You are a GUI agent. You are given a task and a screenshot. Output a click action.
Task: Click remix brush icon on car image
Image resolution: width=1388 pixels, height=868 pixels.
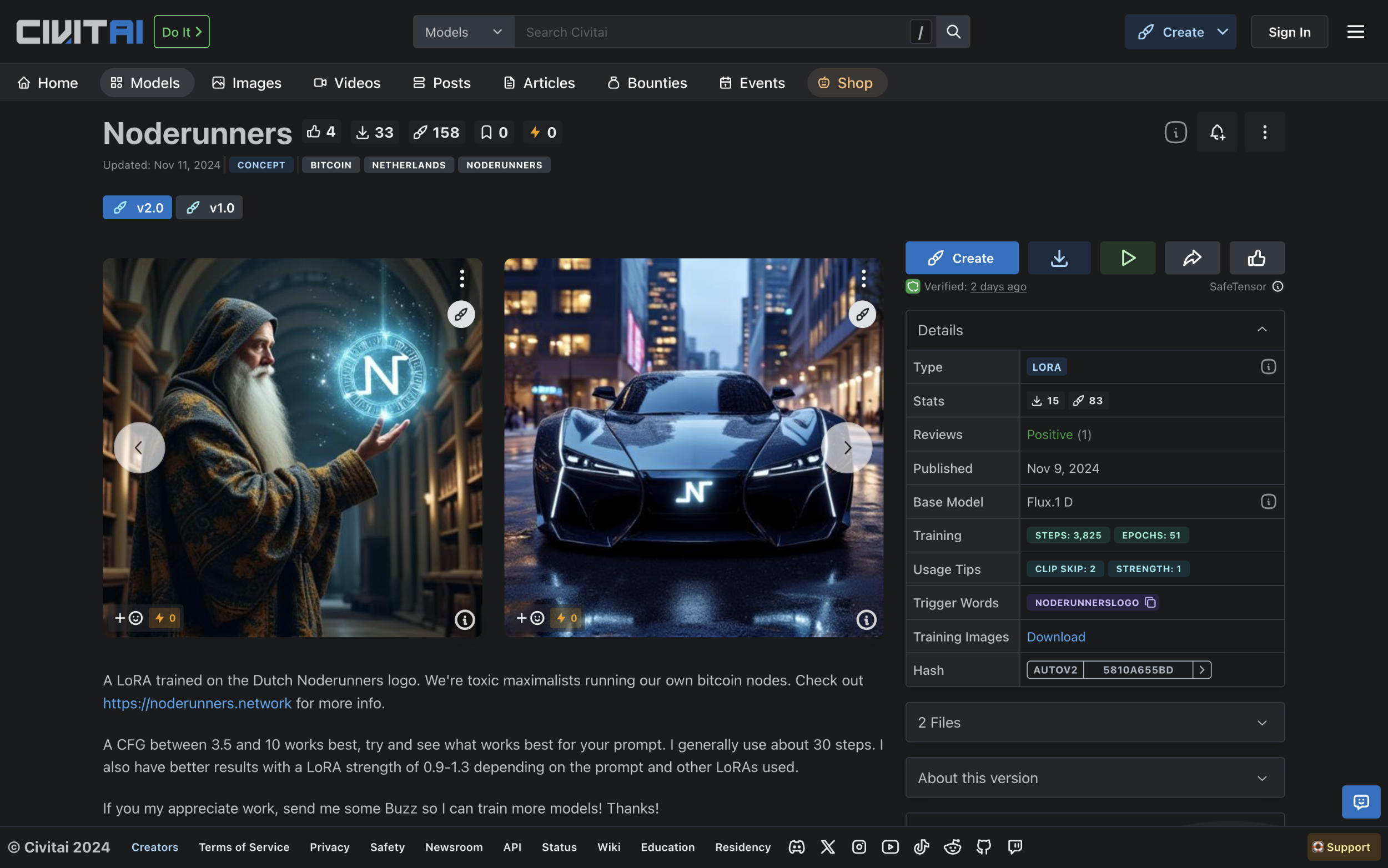click(862, 314)
